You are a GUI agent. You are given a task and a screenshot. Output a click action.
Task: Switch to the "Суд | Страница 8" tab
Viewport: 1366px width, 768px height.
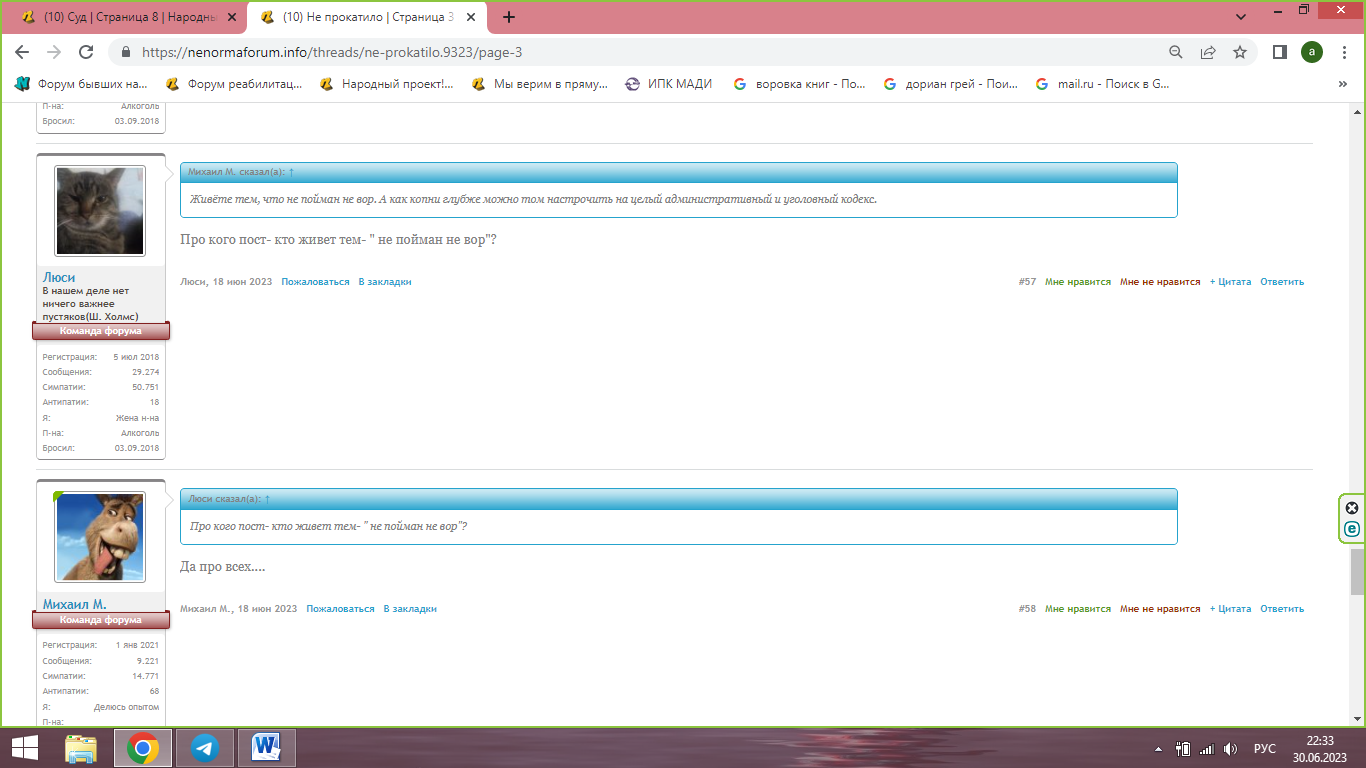120,17
